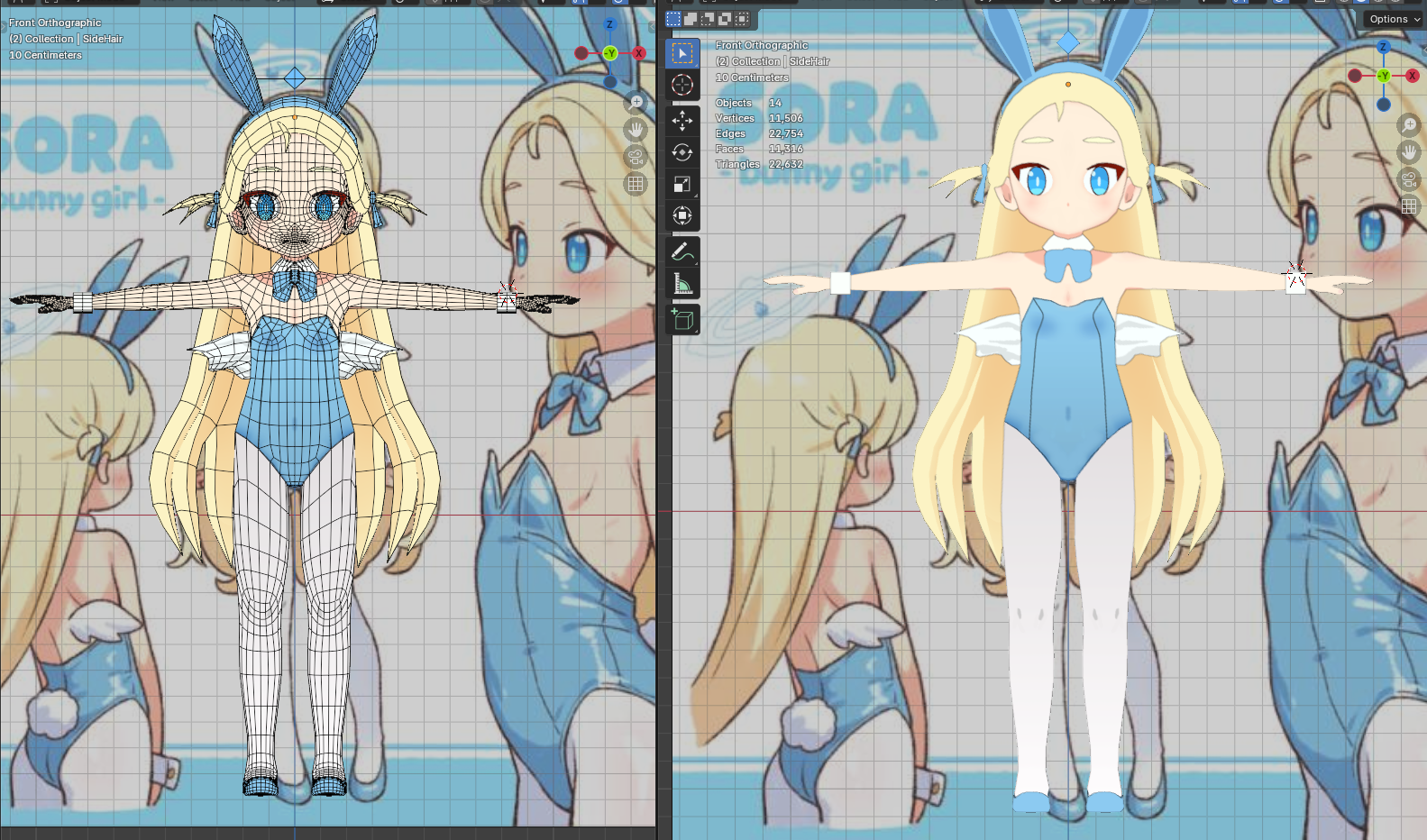Click the Faces 11,316 statistic
The width and height of the screenshot is (1427, 840).
(759, 149)
